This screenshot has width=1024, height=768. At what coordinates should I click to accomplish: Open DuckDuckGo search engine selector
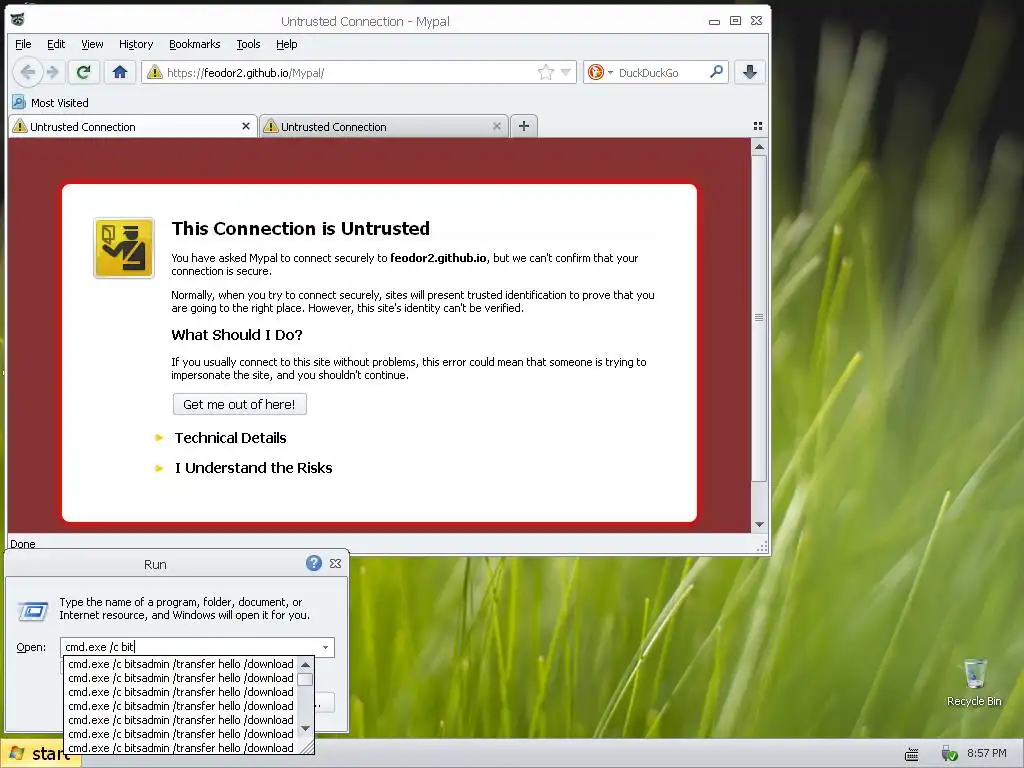(x=600, y=72)
